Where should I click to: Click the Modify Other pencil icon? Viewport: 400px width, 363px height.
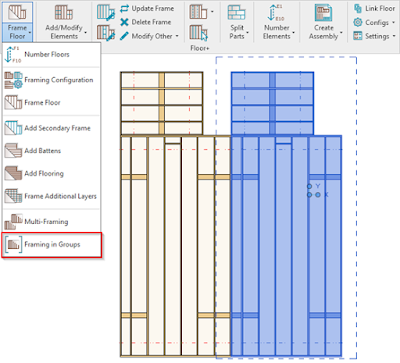(x=124, y=36)
